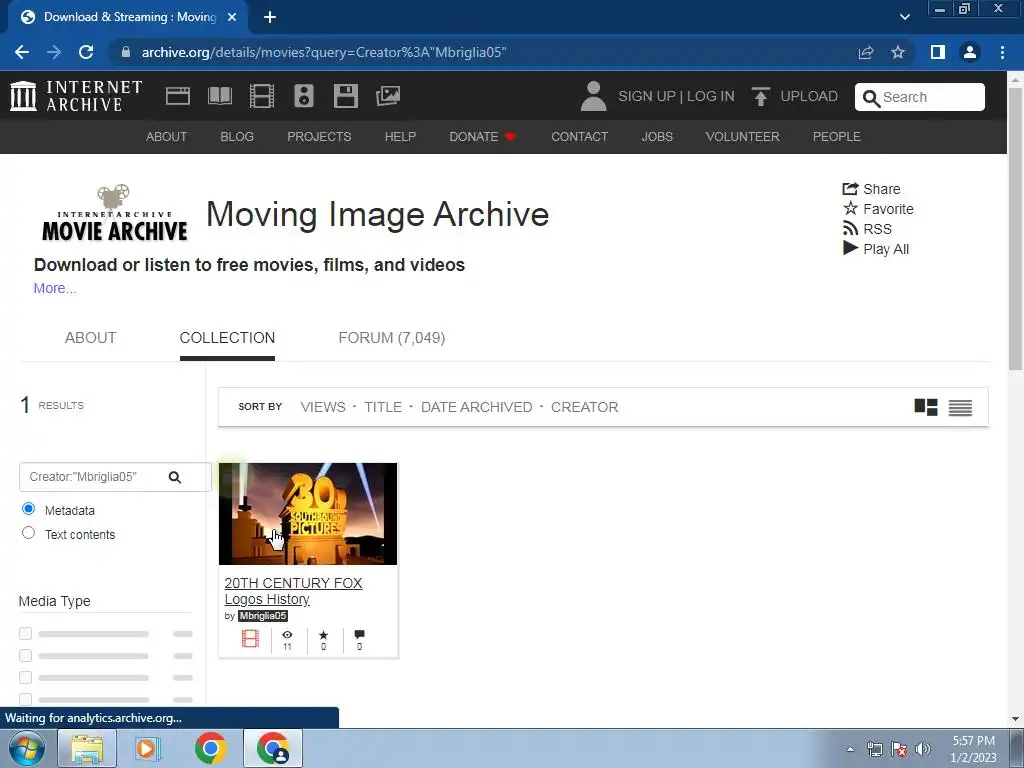The width and height of the screenshot is (1024, 768).
Task: Open the Texts book icon
Action: click(220, 96)
